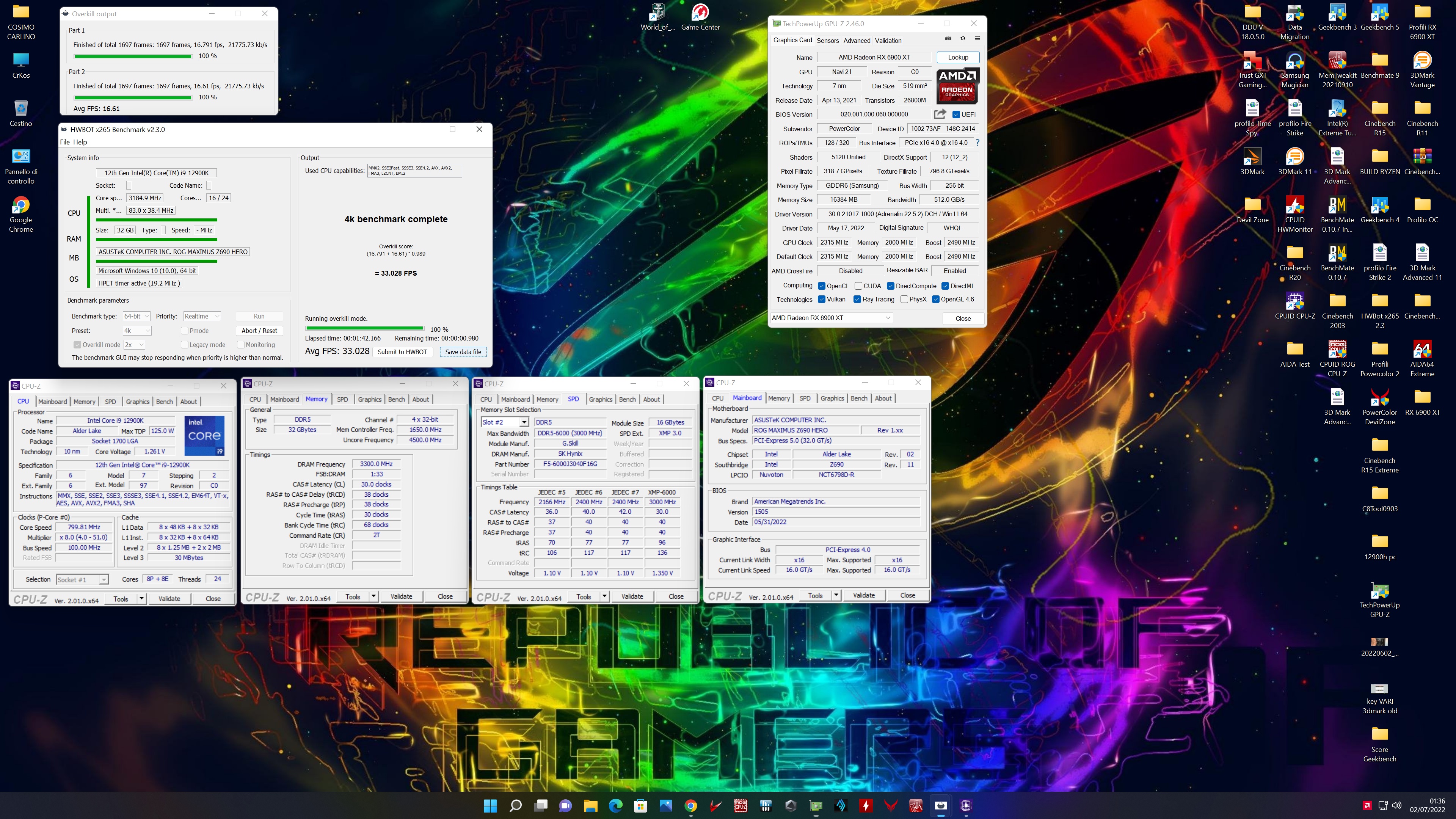This screenshot has width=1456, height=819.
Task: Toggle the DirectCompute checkbox
Action: [x=890, y=286]
